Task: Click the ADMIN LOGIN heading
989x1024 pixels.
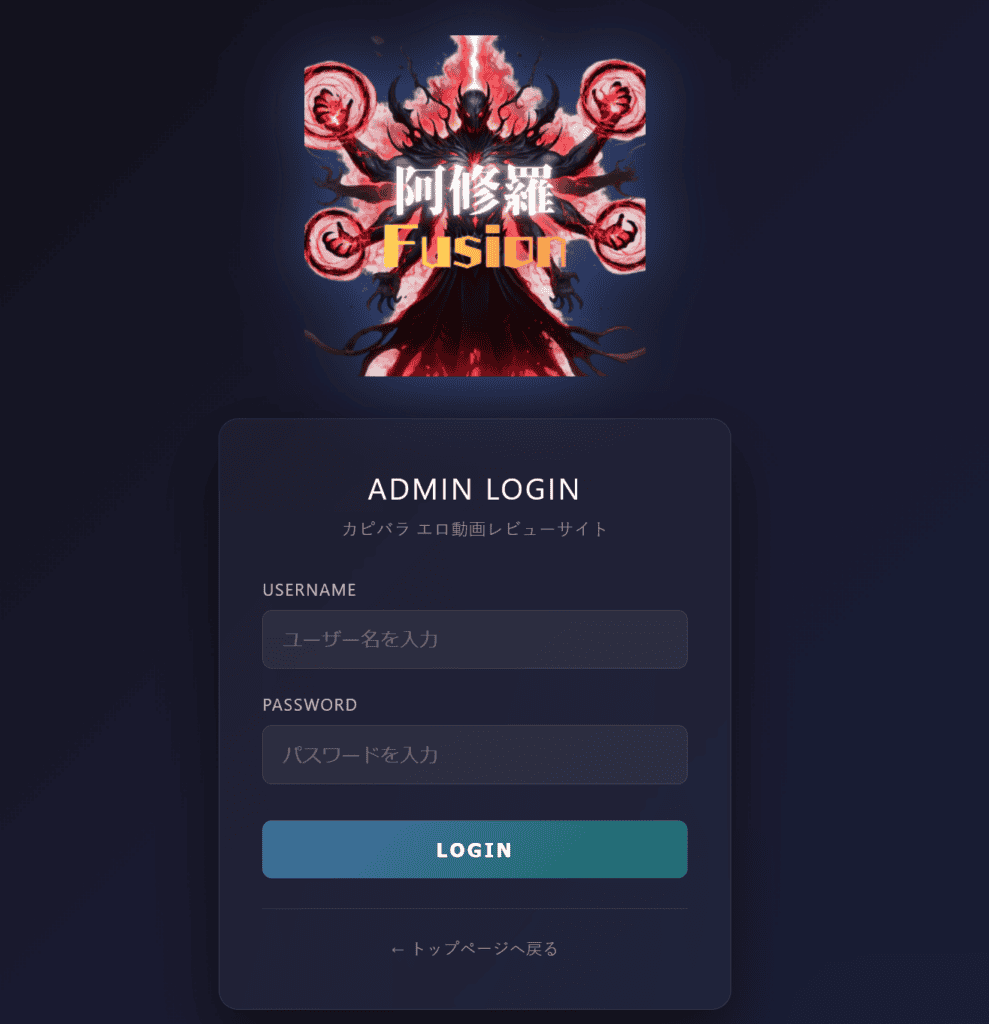Action: pos(474,489)
